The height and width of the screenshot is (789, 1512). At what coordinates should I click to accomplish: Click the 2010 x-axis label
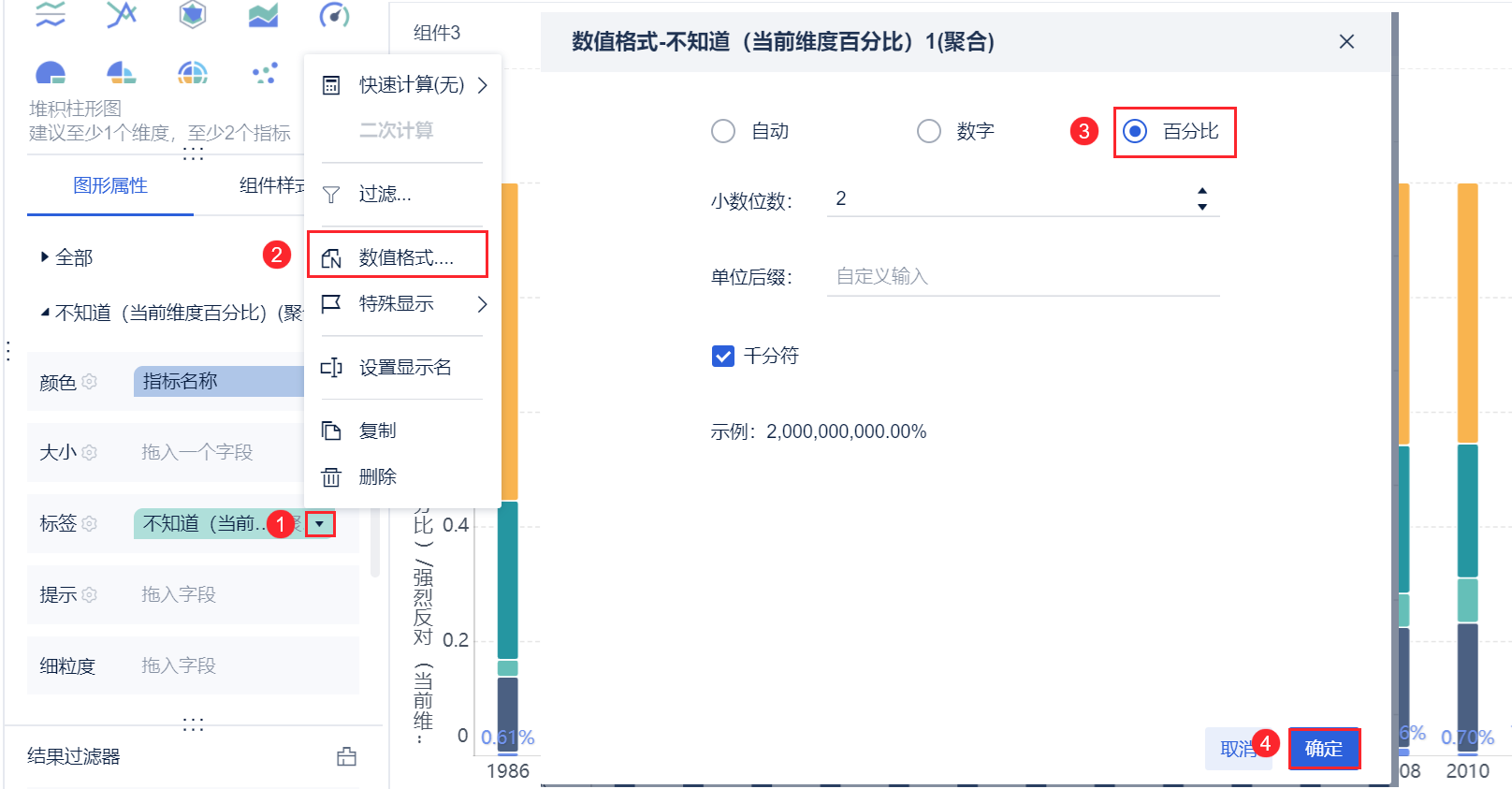point(1467,771)
